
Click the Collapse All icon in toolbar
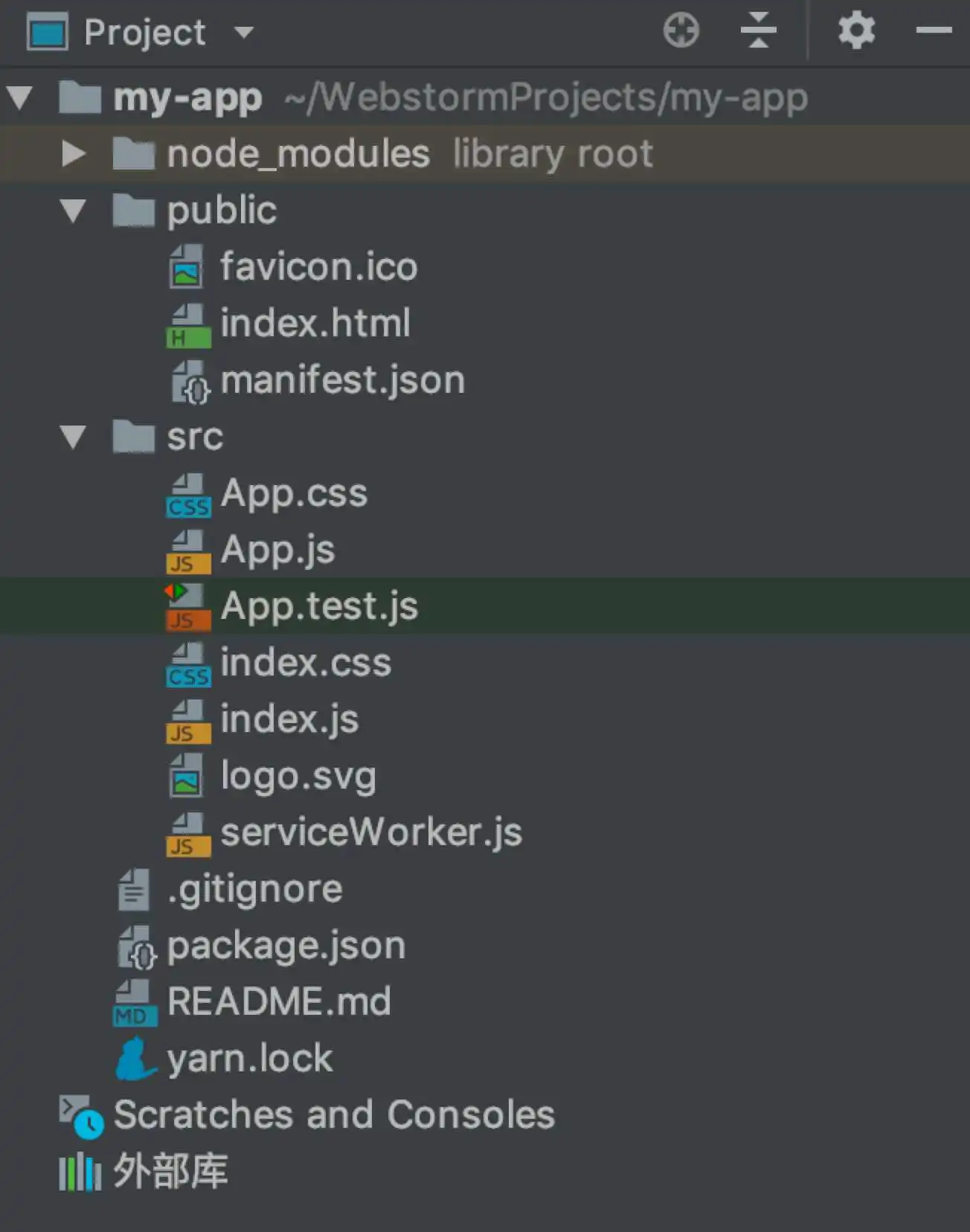758,31
